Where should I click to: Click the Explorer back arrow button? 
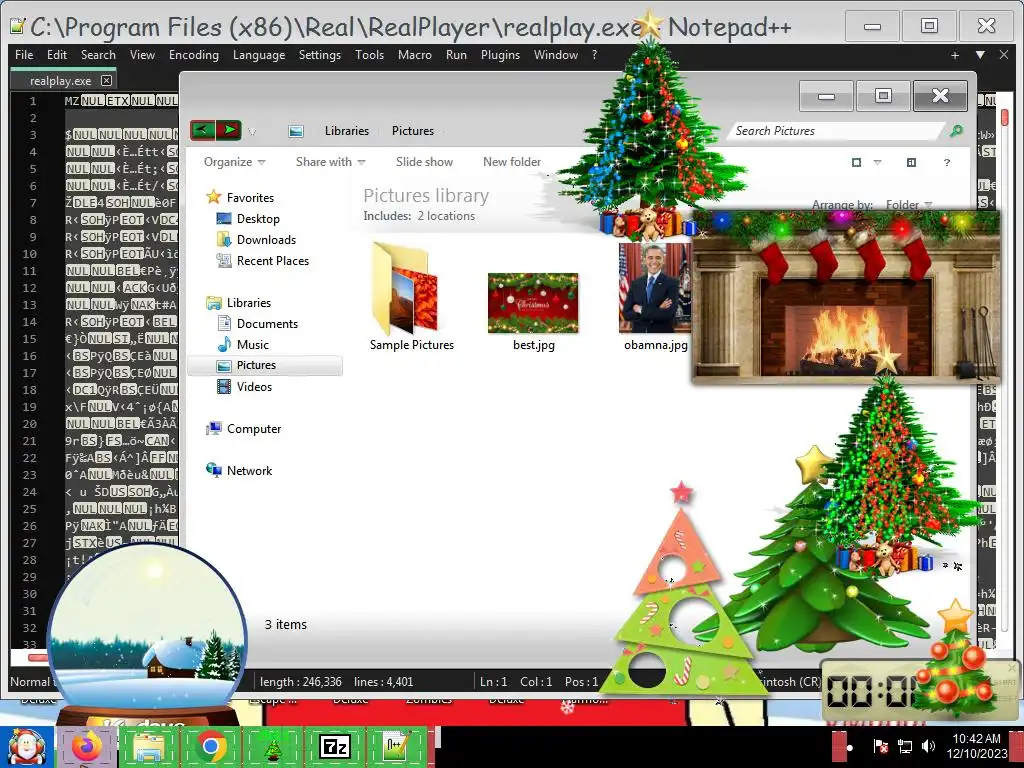[x=202, y=130]
